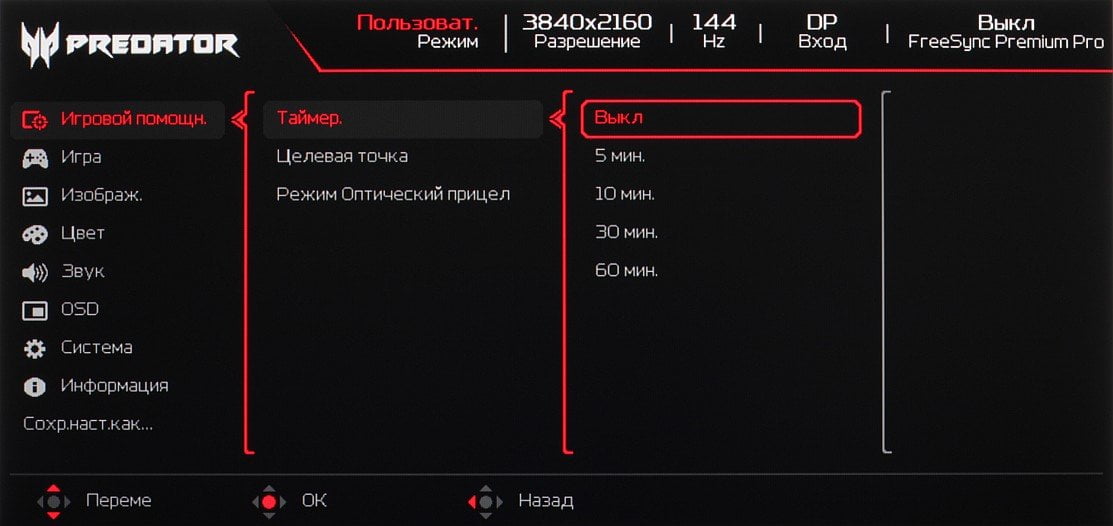The height and width of the screenshot is (526, 1113).
Task: Open the Изображ. picture icon
Action: pos(35,196)
